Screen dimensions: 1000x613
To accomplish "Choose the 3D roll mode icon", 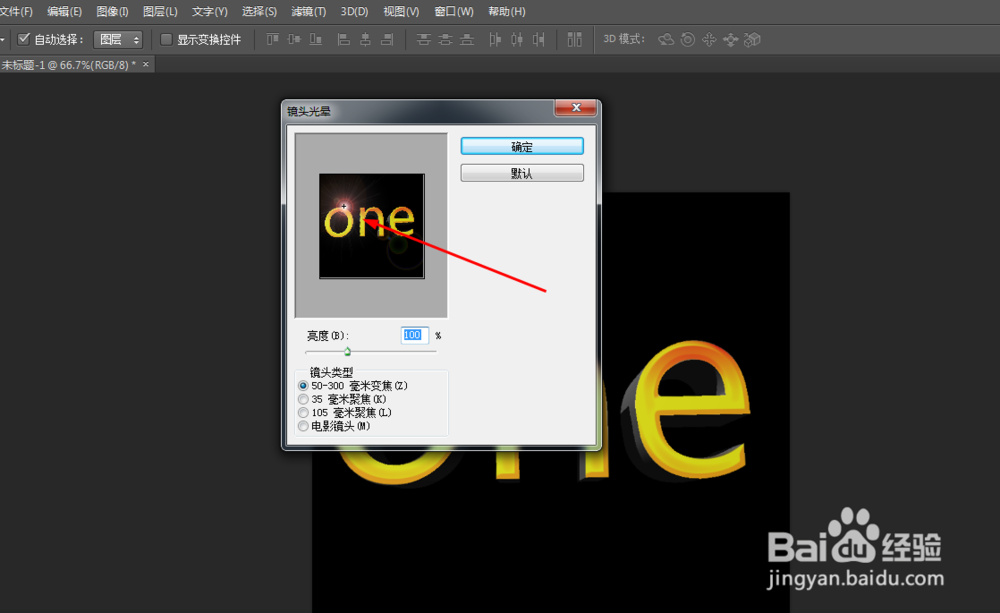I will (687, 39).
